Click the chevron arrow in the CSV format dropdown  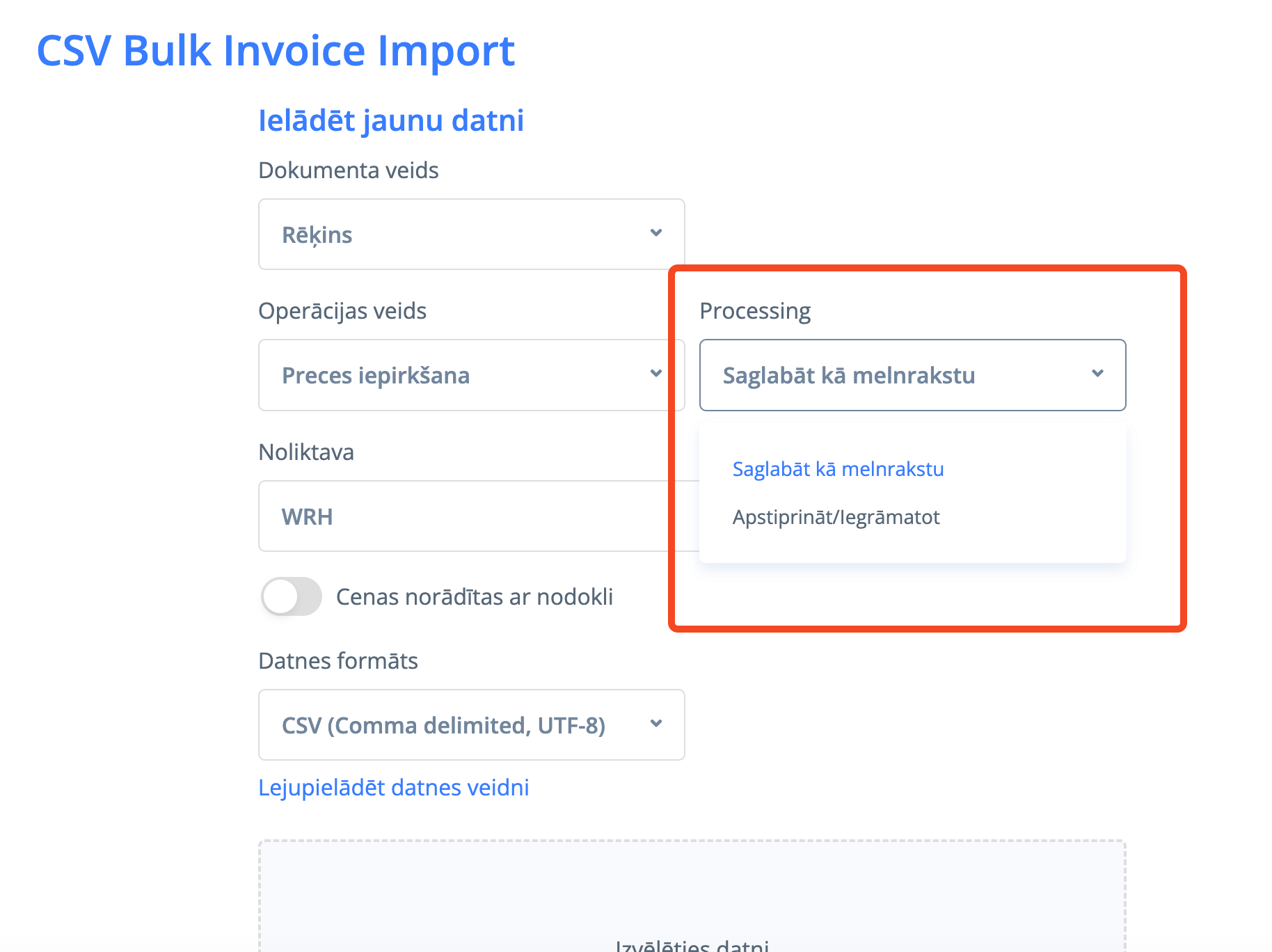point(655,724)
